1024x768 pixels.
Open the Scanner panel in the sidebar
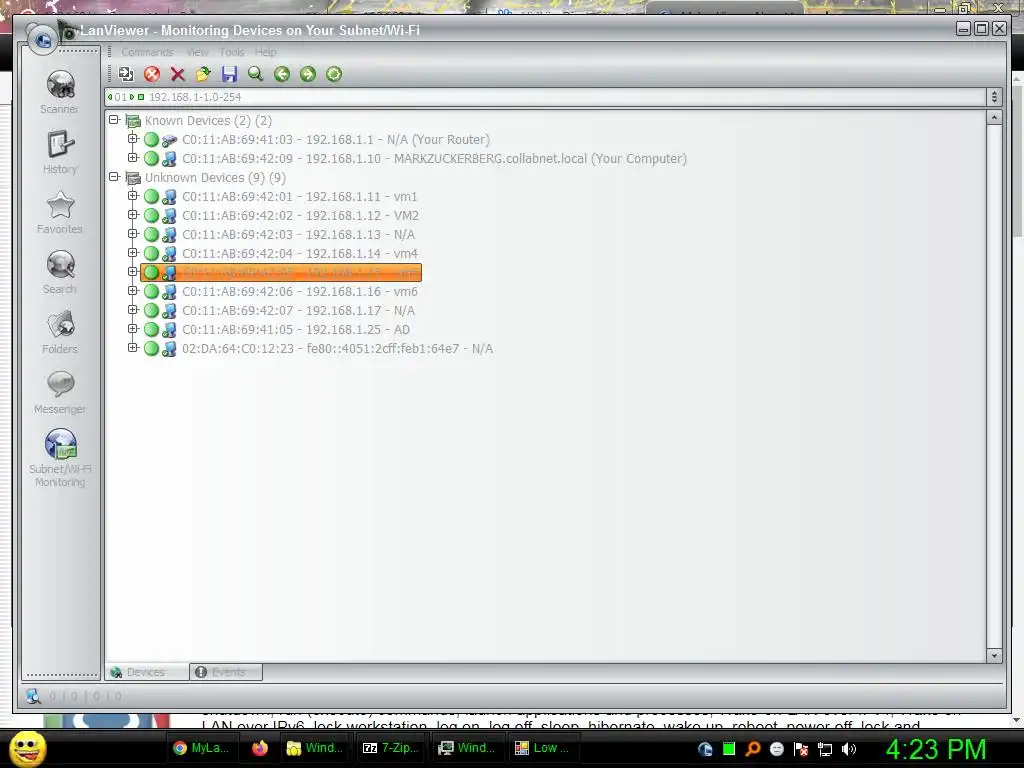(x=60, y=92)
